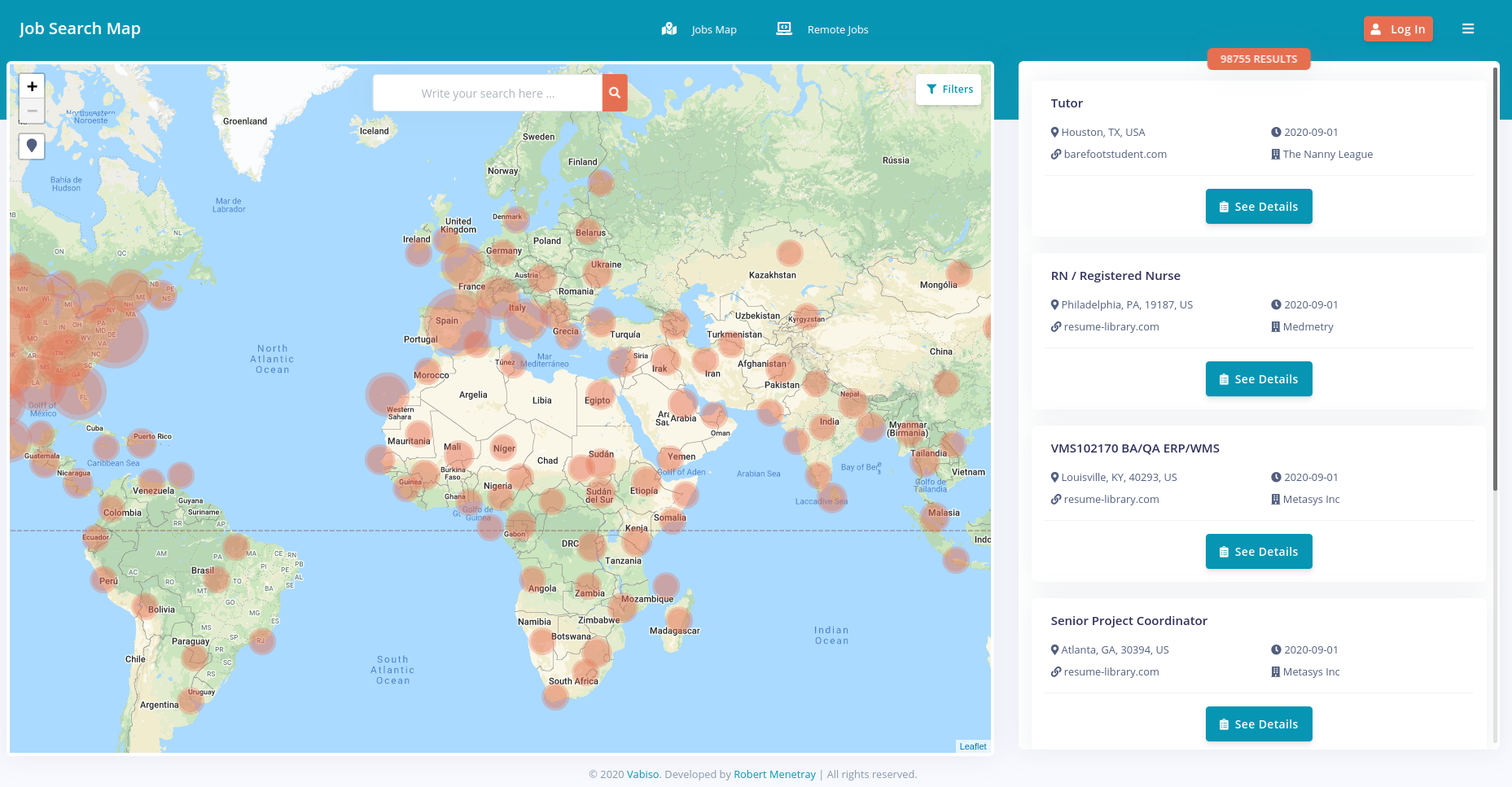Screen dimensions: 1512x787
Task: Click the barefootstudent.com source link
Action: 1115,154
